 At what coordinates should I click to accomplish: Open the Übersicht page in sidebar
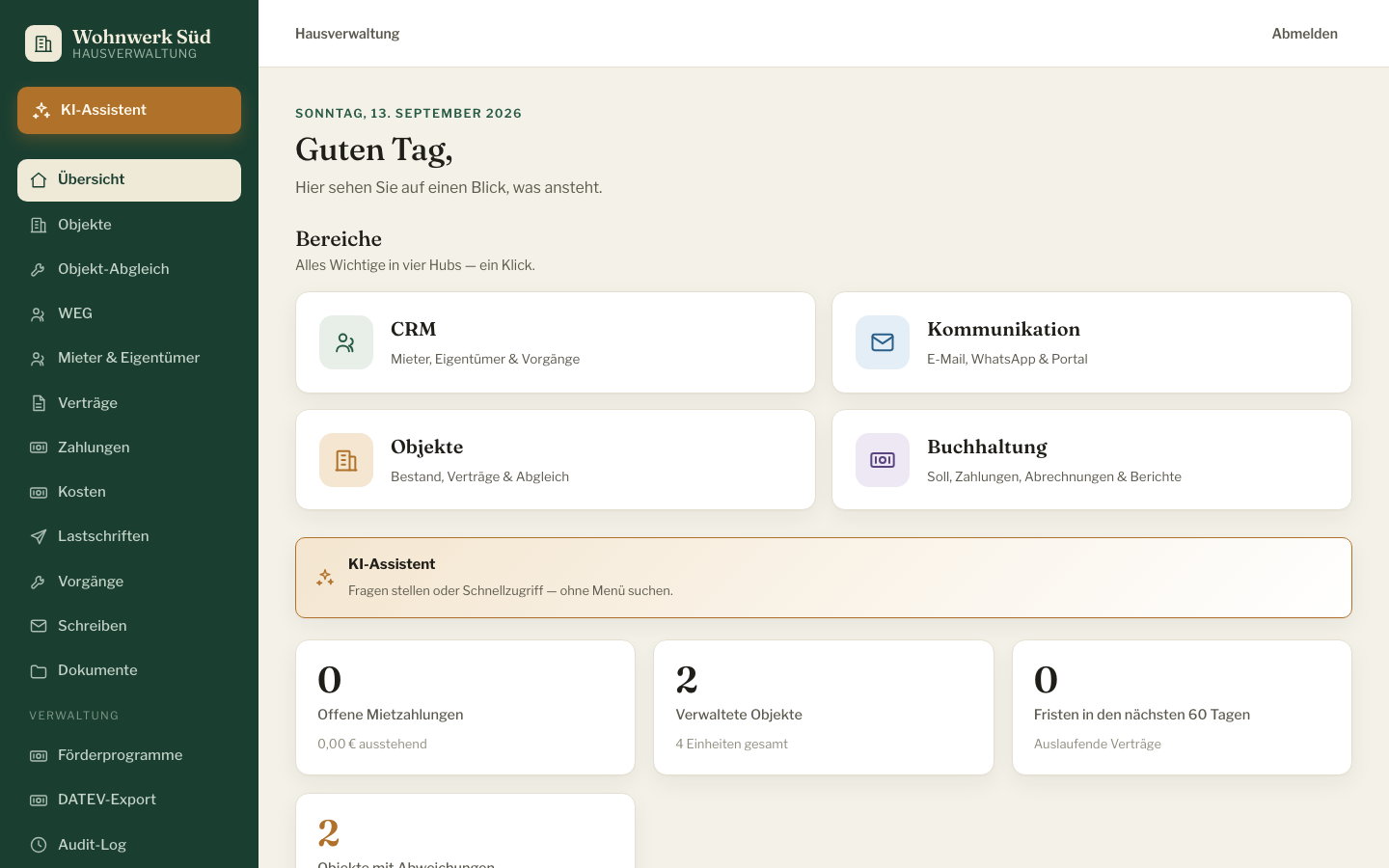click(x=129, y=180)
